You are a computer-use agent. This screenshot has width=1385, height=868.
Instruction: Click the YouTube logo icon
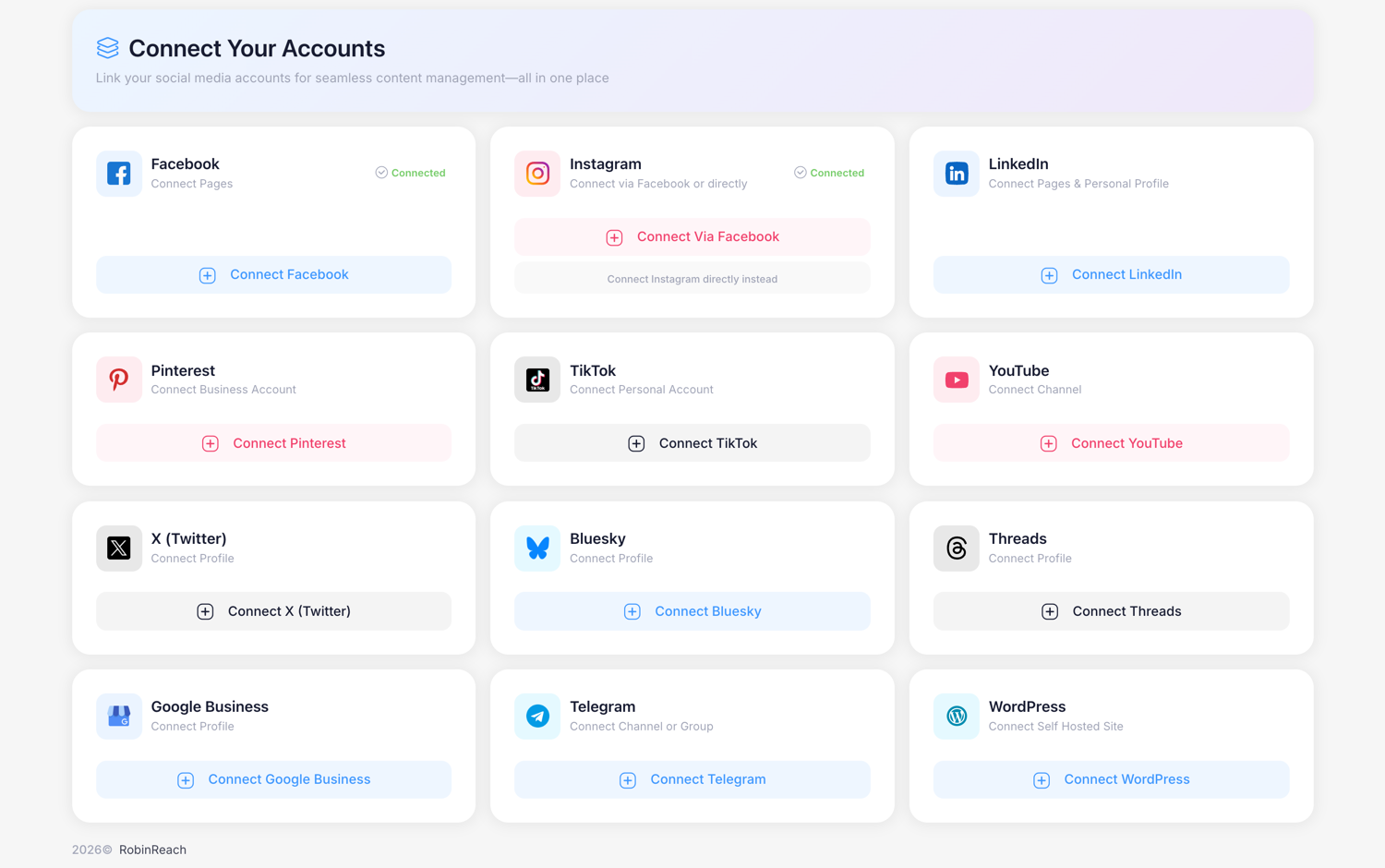pyautogui.click(x=957, y=380)
